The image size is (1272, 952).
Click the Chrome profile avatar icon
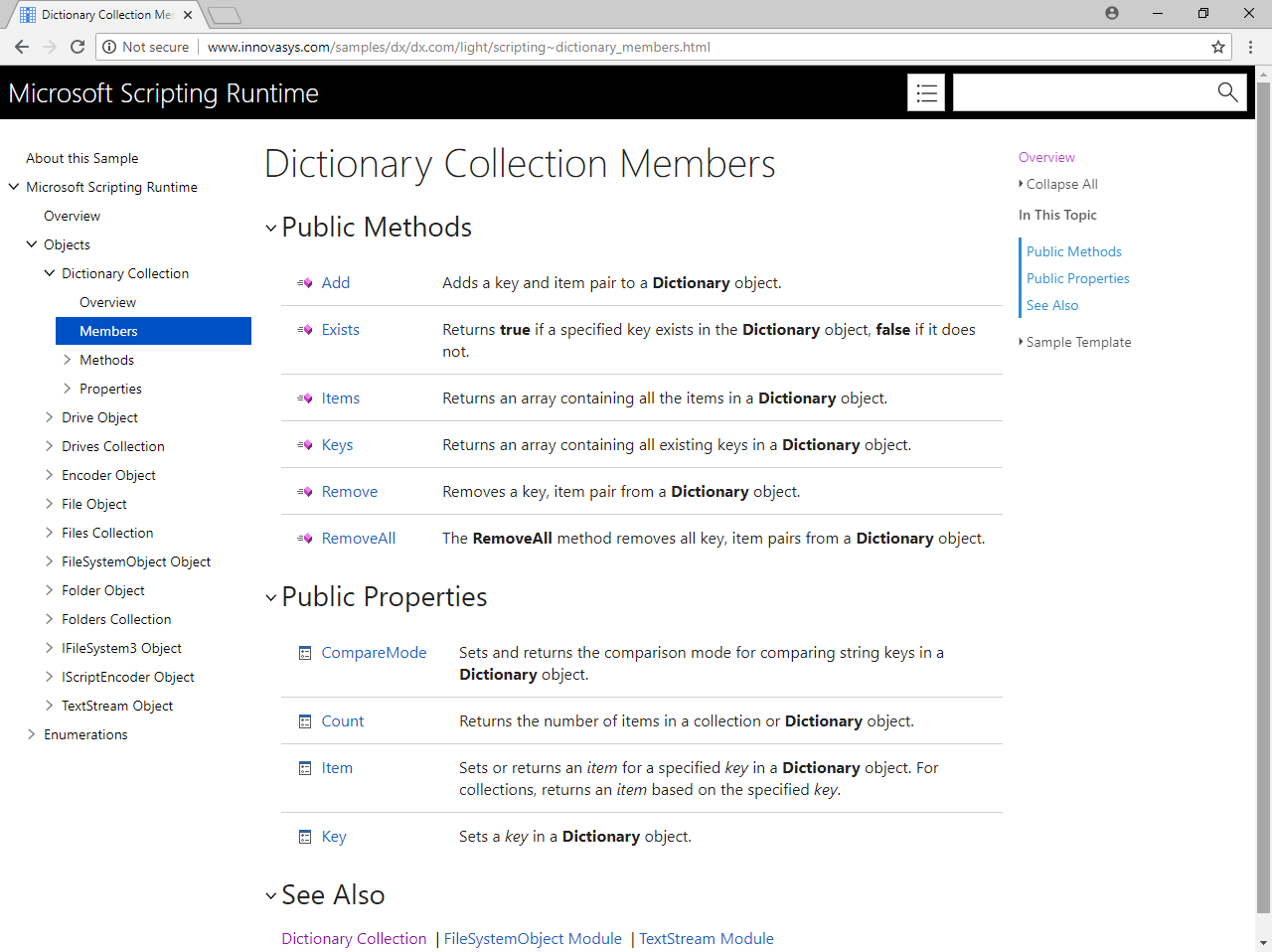pyautogui.click(x=1112, y=13)
